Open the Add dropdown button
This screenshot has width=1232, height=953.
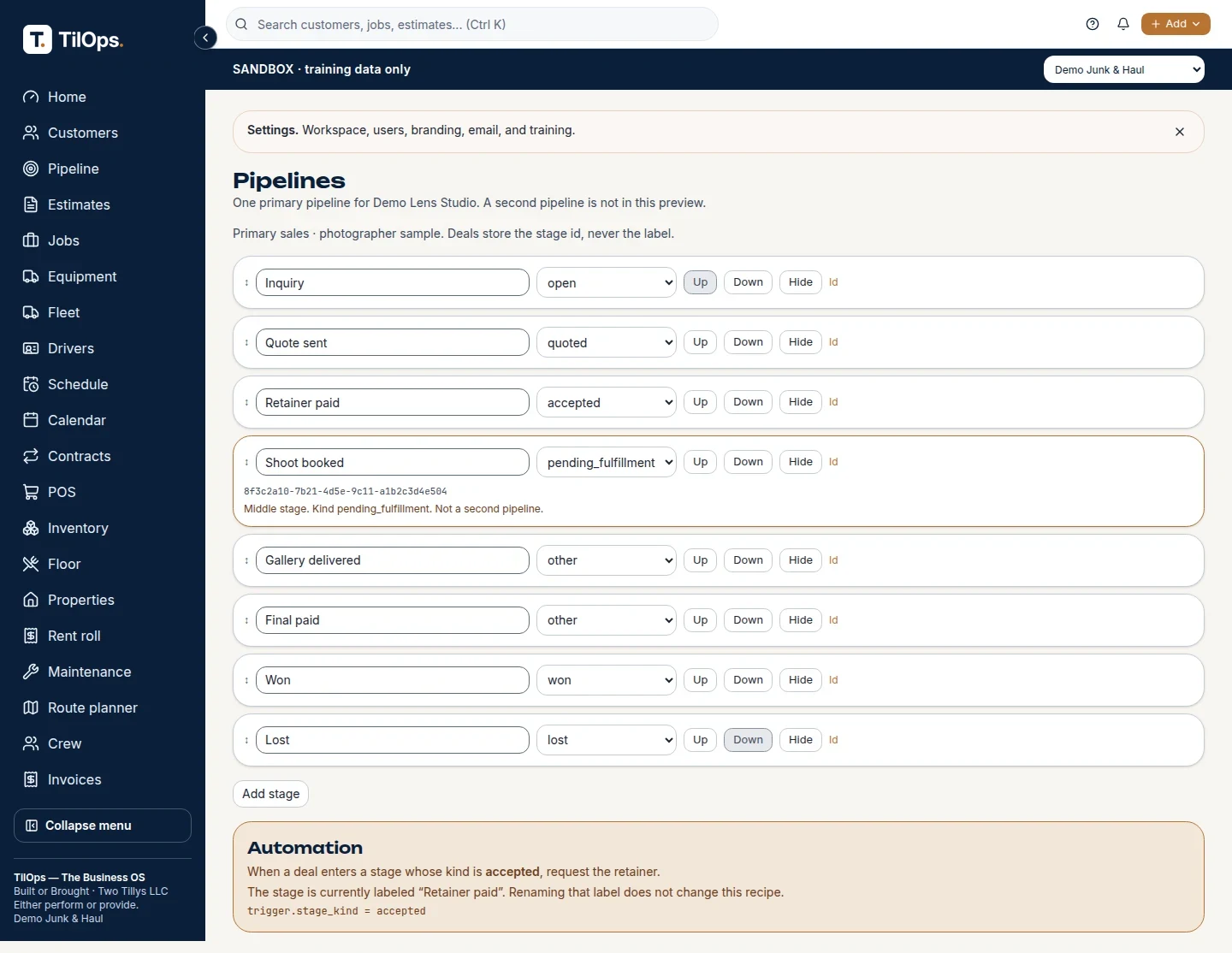[x=1176, y=24]
